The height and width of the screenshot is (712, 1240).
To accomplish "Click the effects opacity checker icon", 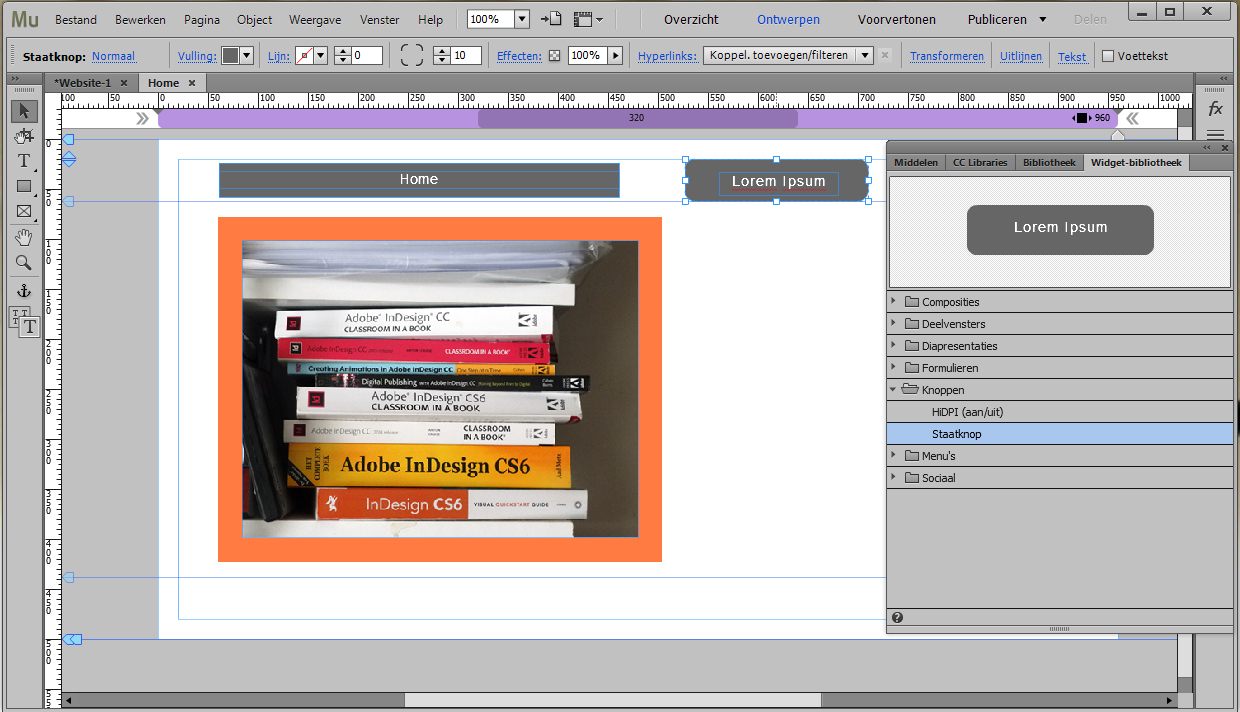I will pyautogui.click(x=555, y=56).
